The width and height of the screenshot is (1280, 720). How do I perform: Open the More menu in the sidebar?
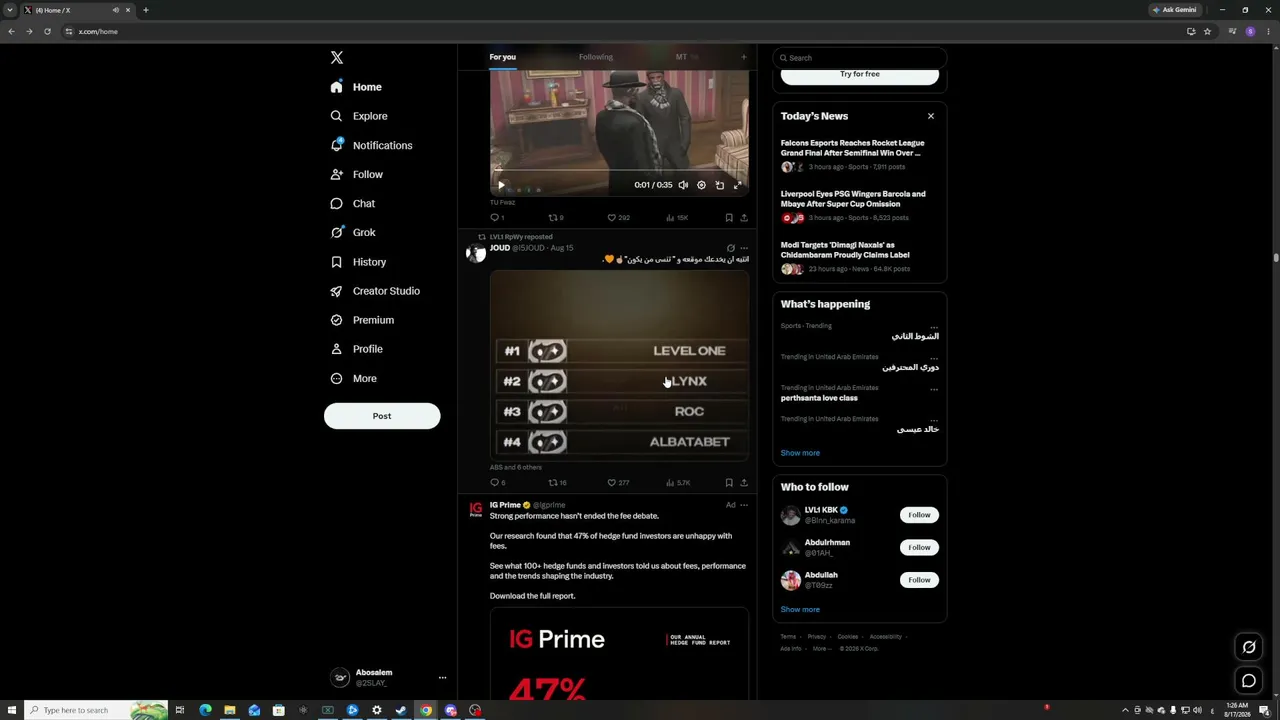354,378
